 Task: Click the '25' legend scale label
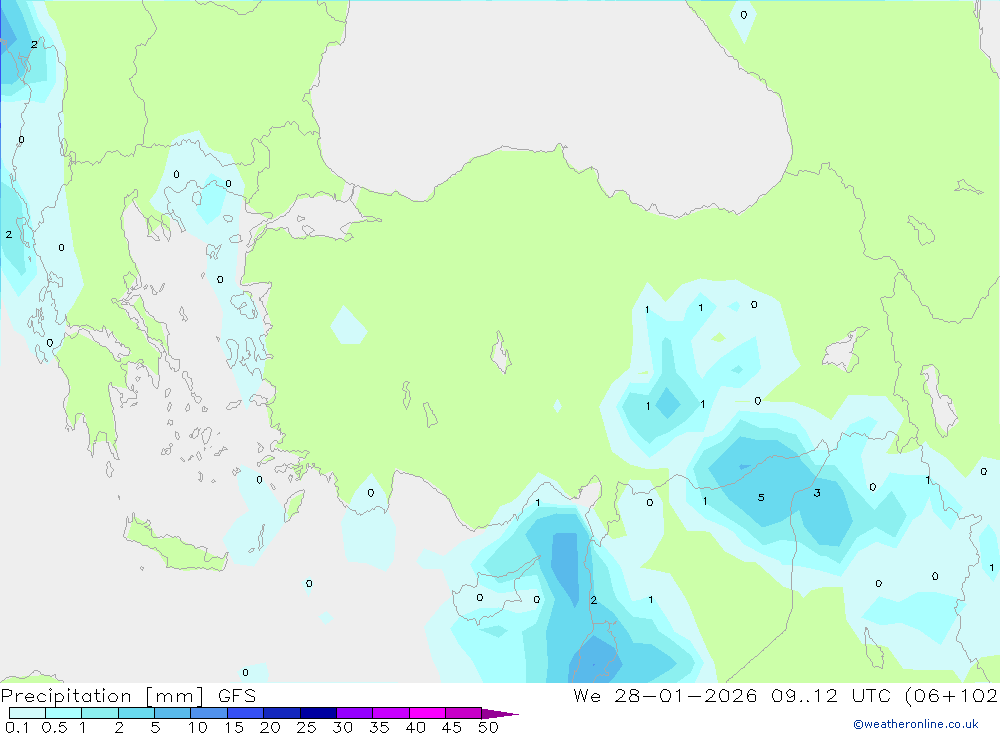click(306, 727)
